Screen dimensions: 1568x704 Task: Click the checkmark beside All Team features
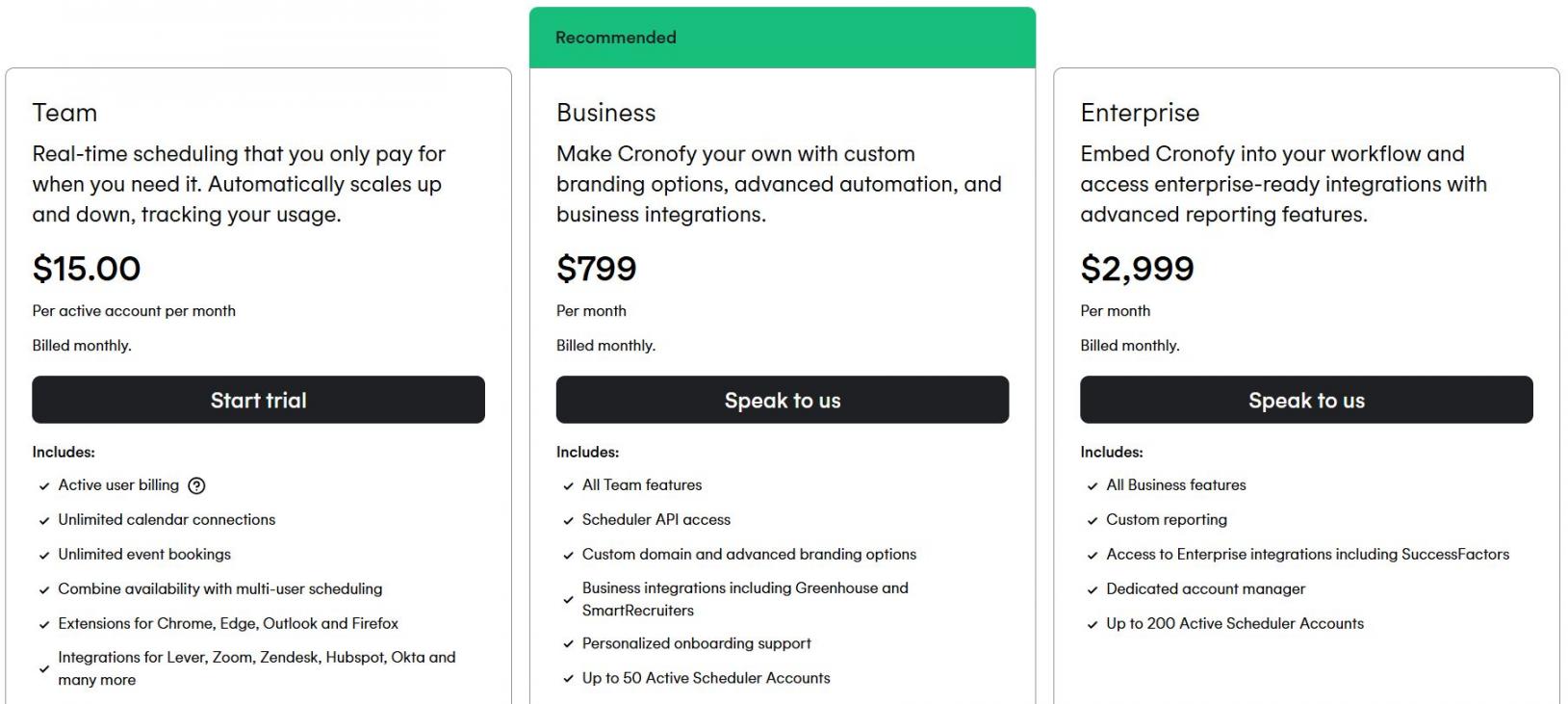click(x=568, y=486)
